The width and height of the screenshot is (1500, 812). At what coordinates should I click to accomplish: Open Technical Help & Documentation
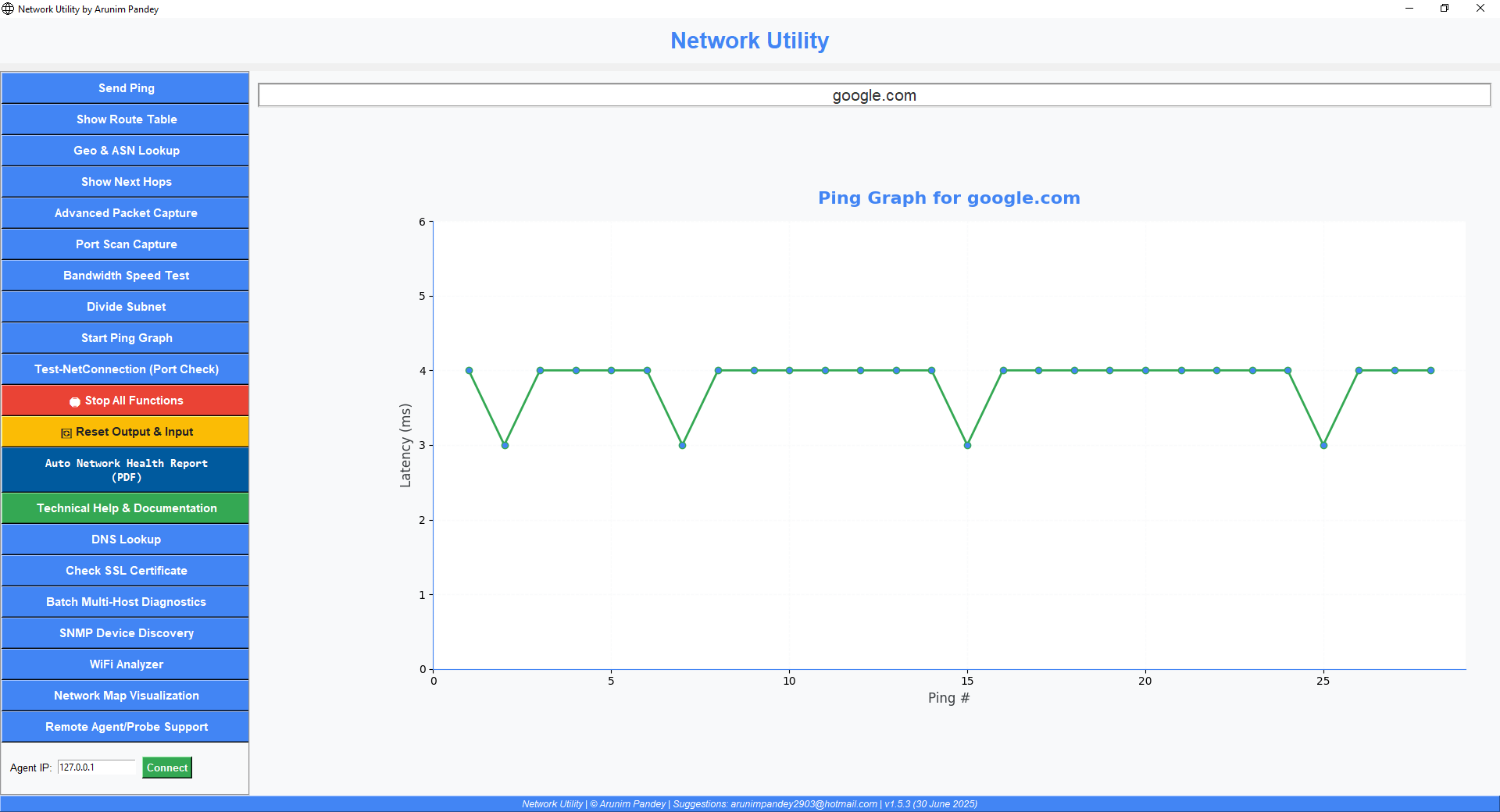click(125, 507)
